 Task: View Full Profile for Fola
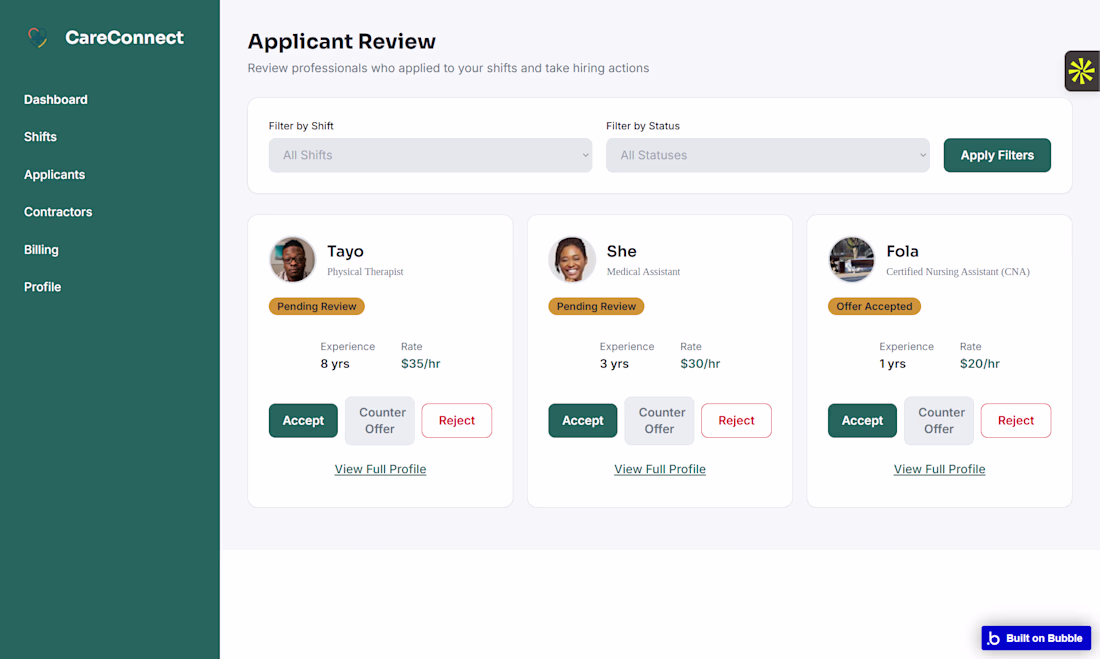coord(939,469)
